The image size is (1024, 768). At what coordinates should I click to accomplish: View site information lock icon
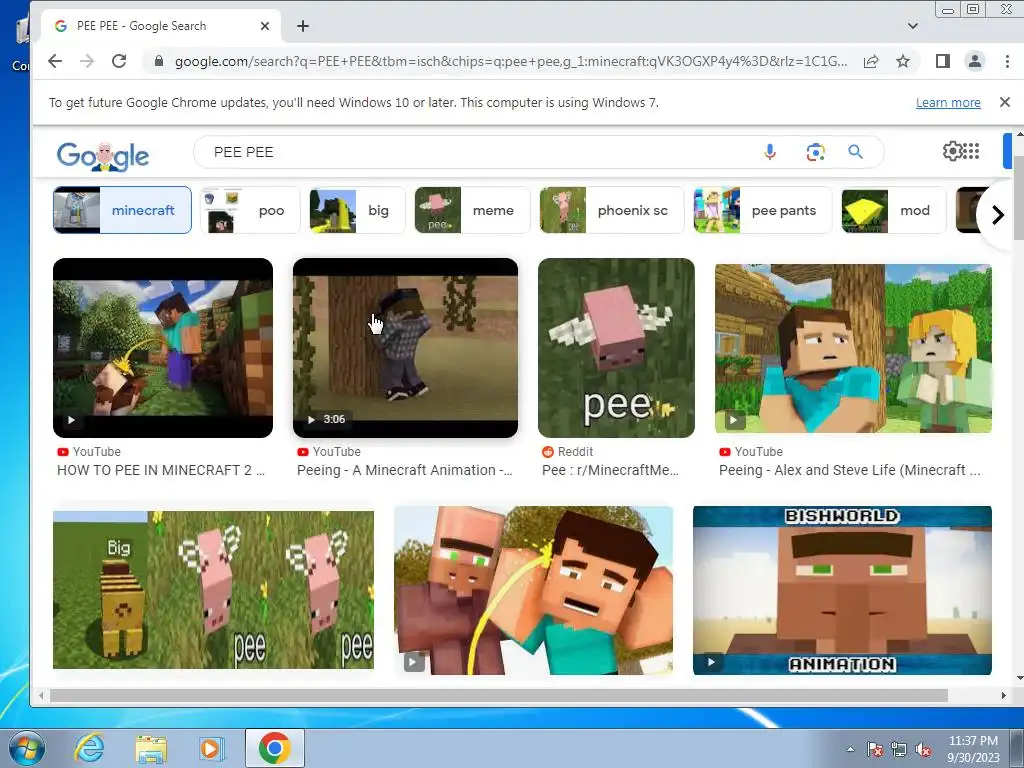[x=158, y=61]
